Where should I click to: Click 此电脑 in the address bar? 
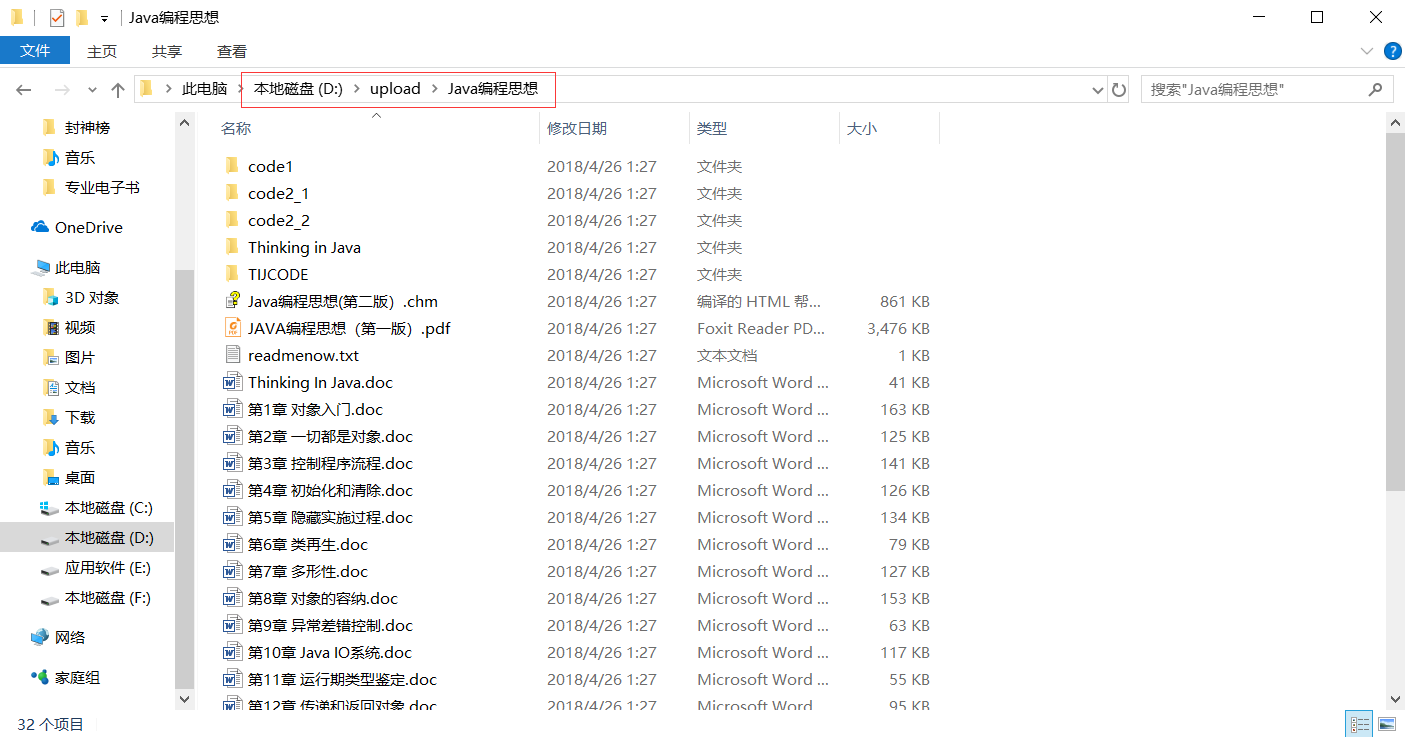pos(205,89)
